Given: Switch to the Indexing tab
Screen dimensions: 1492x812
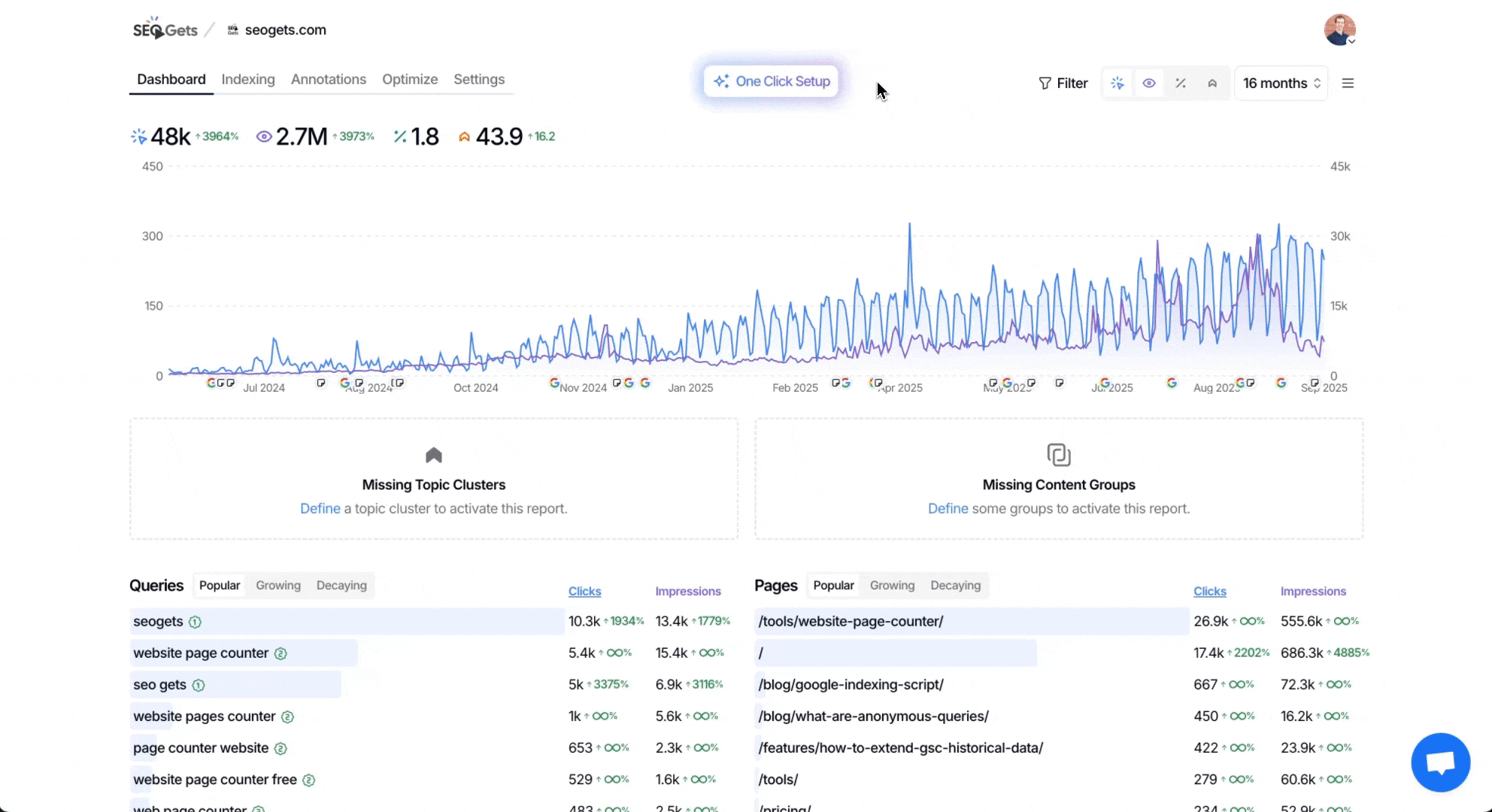Looking at the screenshot, I should [x=248, y=80].
